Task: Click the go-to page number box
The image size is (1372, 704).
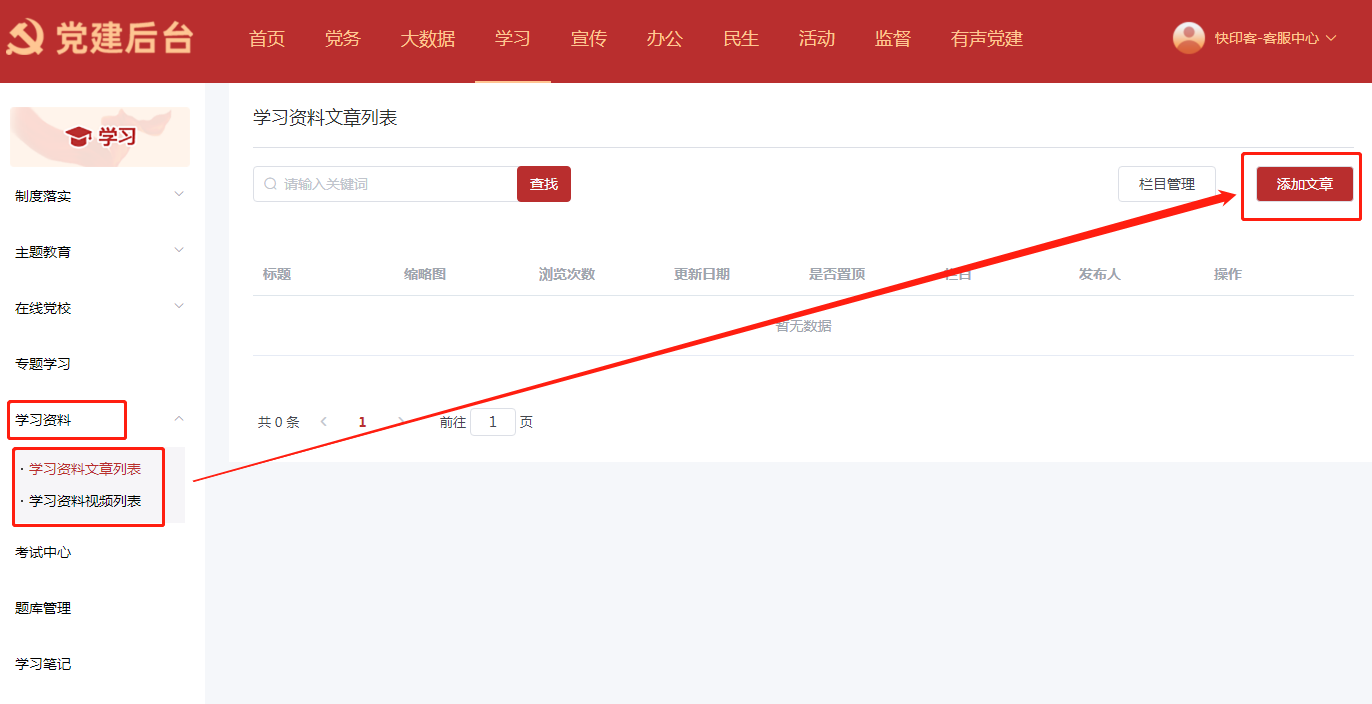Action: [492, 422]
